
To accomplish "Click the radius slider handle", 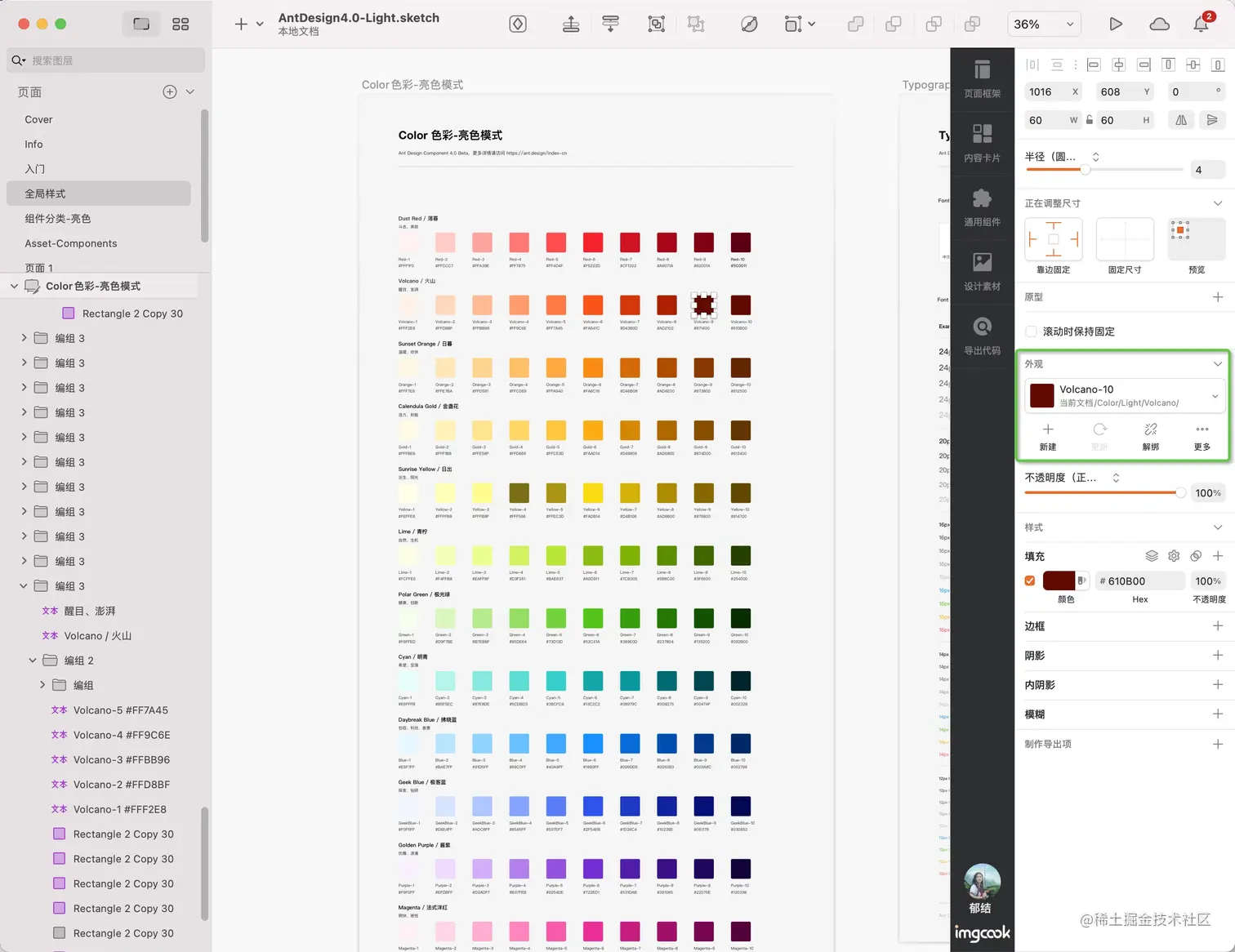I will click(1086, 170).
